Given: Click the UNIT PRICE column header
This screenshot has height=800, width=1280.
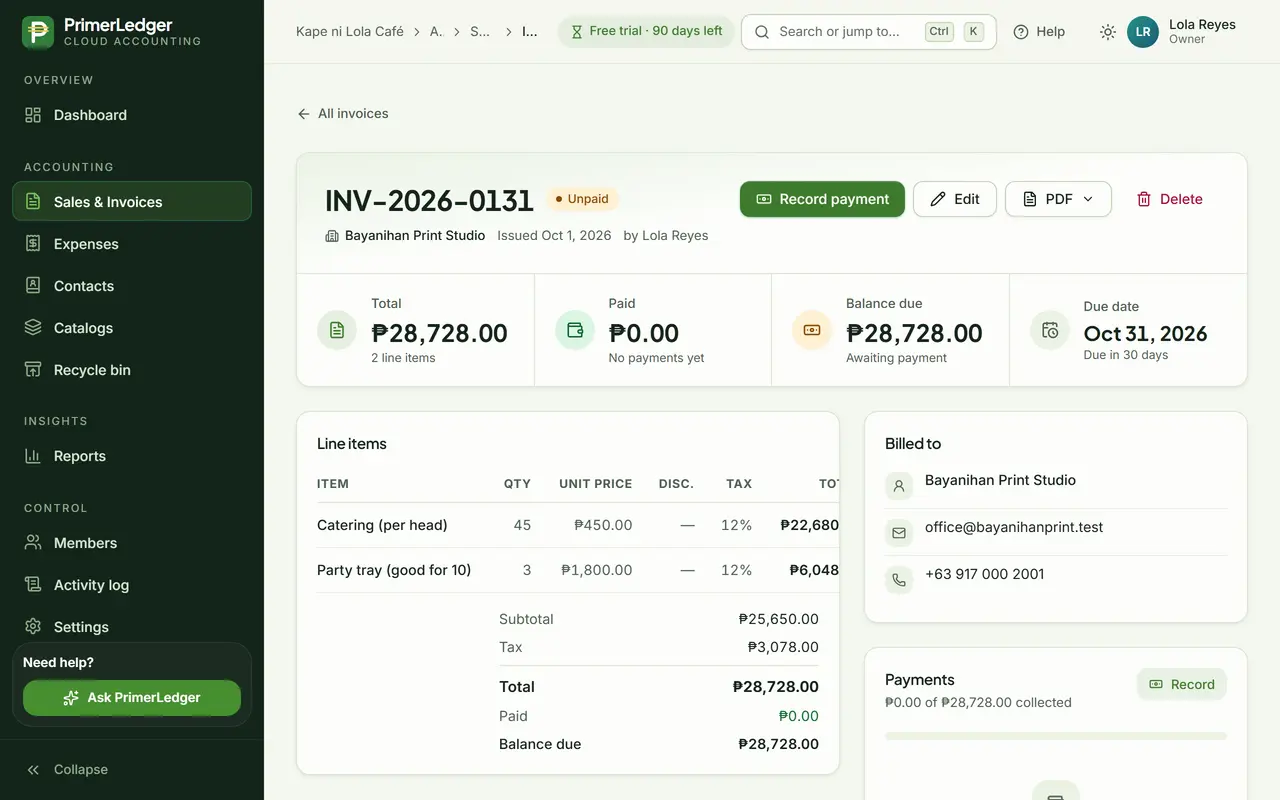Looking at the screenshot, I should [596, 484].
